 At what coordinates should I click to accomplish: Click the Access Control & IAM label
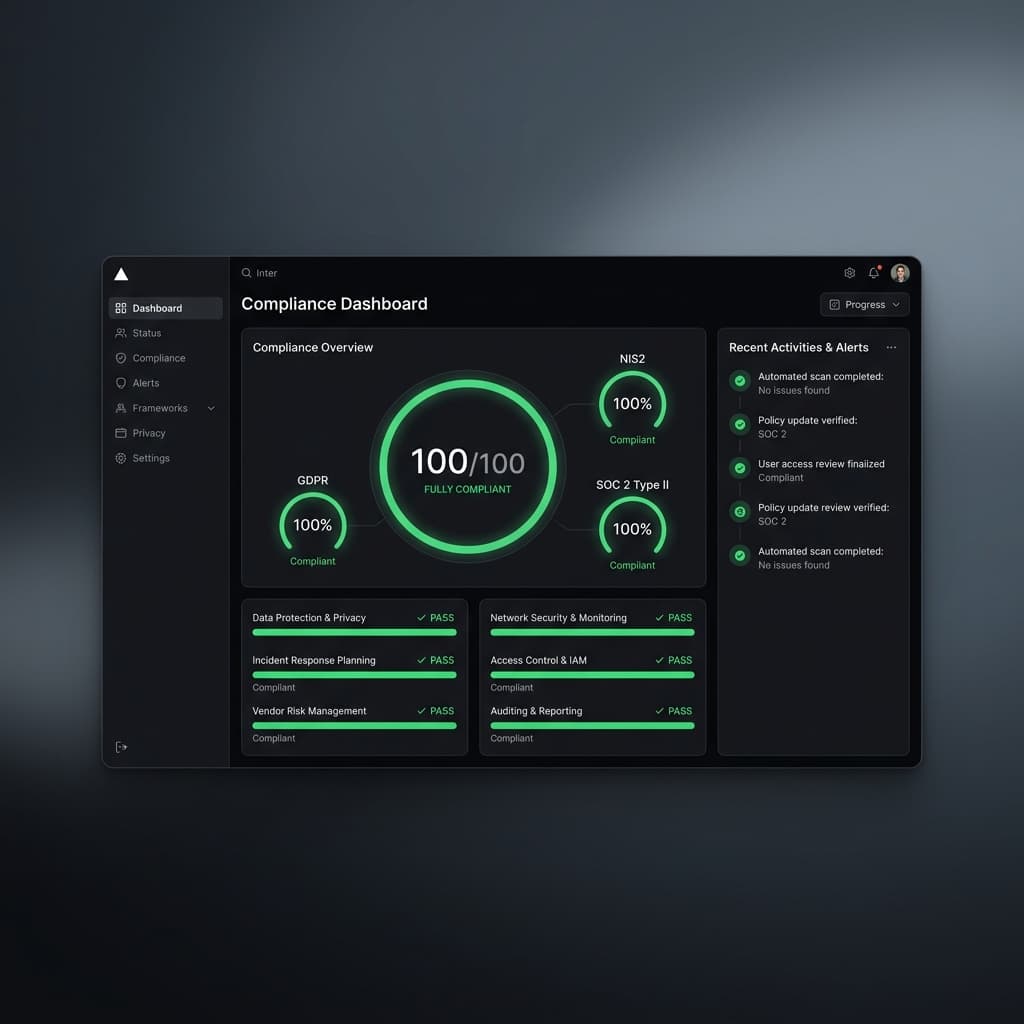coord(538,661)
